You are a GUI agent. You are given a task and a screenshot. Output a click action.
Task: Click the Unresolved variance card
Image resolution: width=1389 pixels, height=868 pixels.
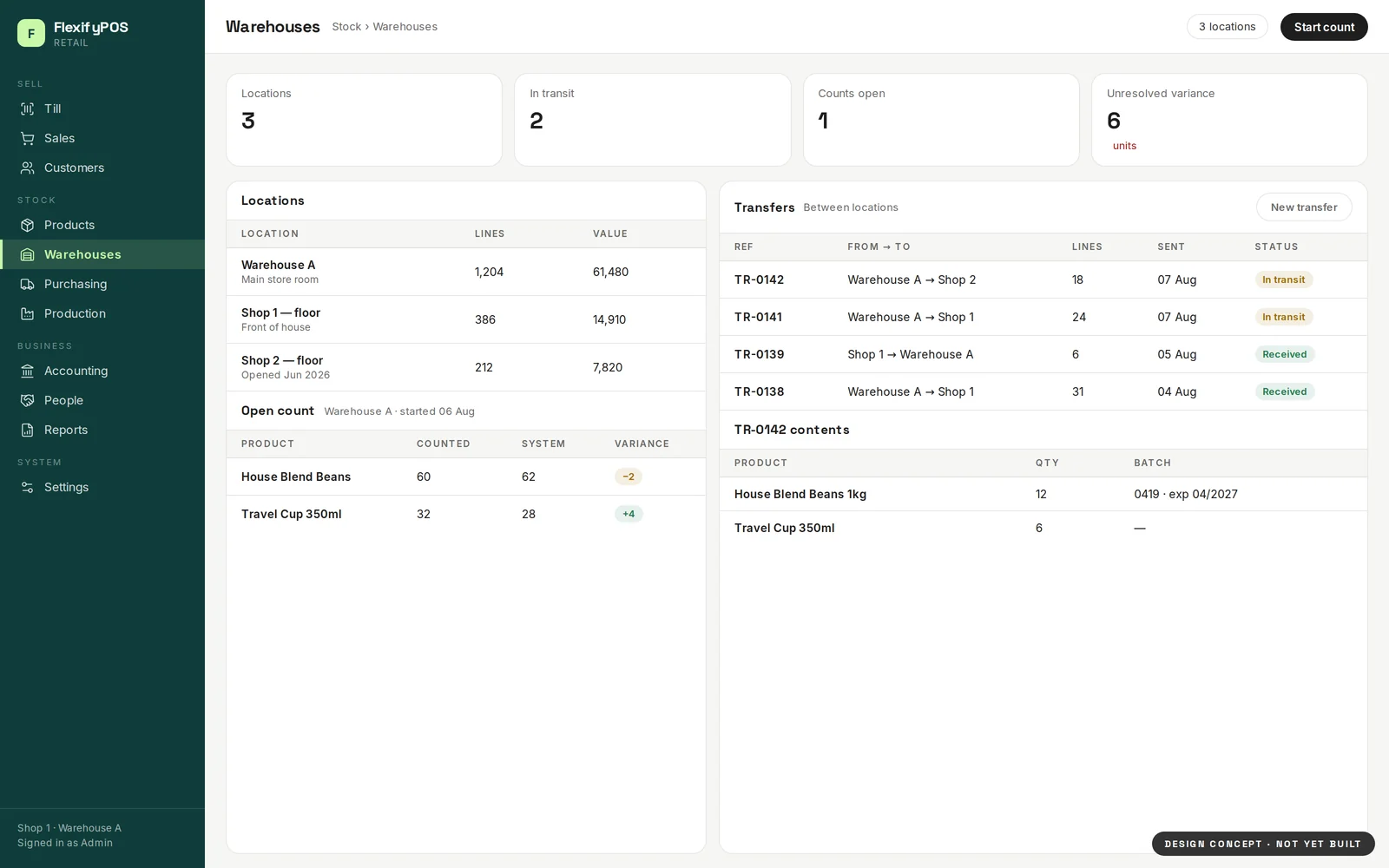click(1229, 120)
